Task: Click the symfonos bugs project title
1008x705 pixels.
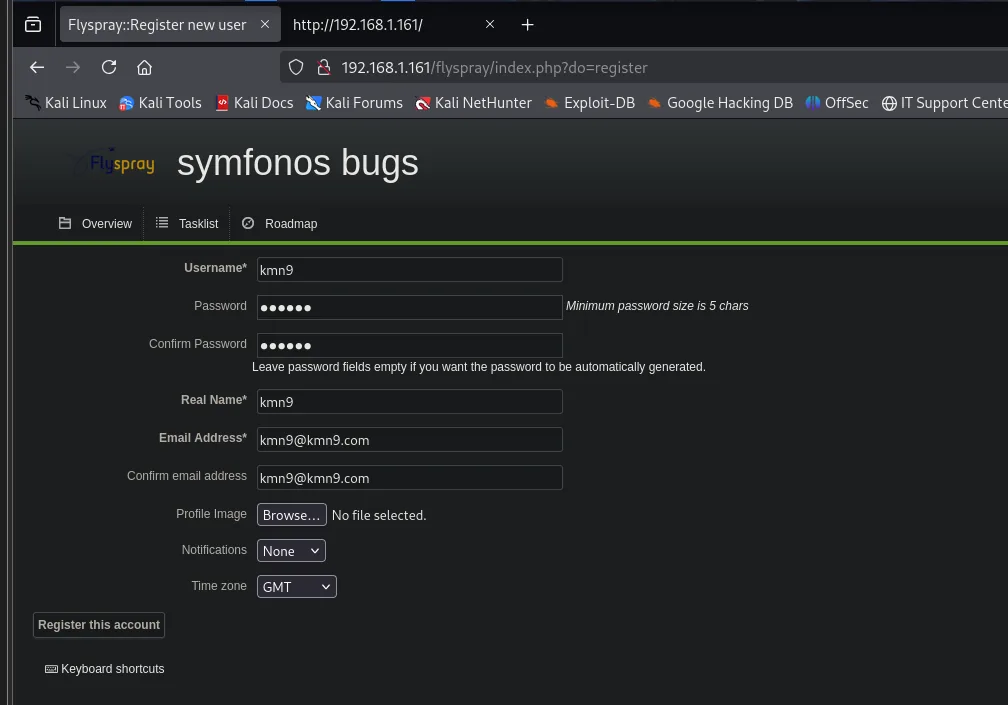Action: coord(298,163)
